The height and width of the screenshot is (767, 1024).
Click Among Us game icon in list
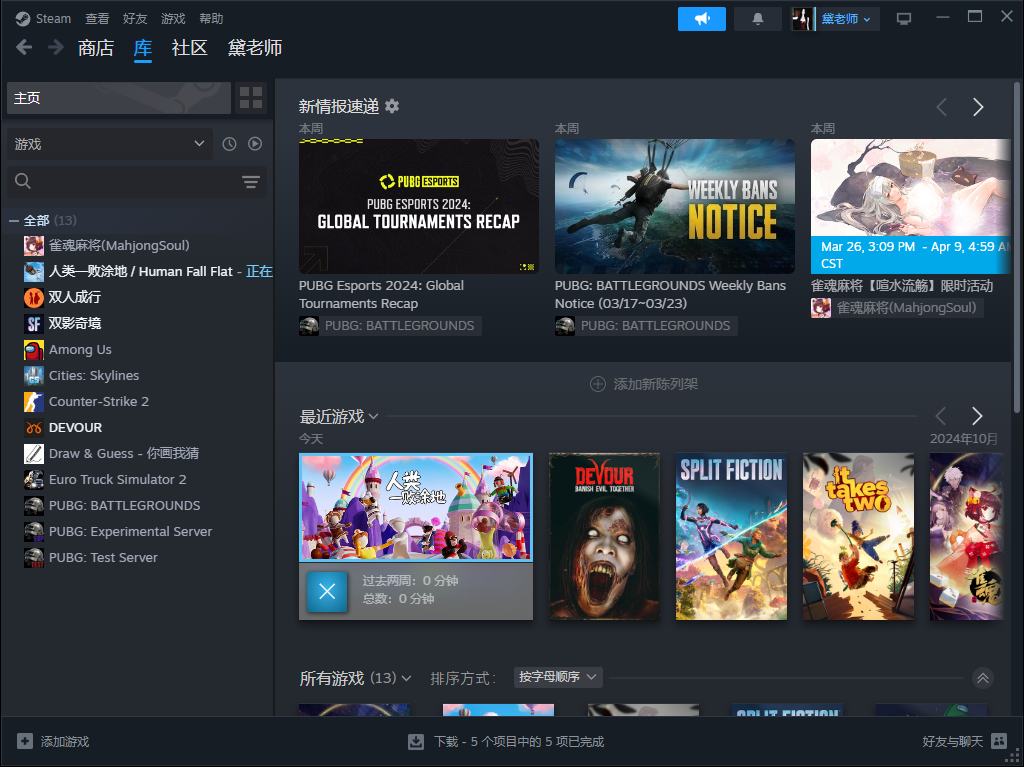coord(34,350)
